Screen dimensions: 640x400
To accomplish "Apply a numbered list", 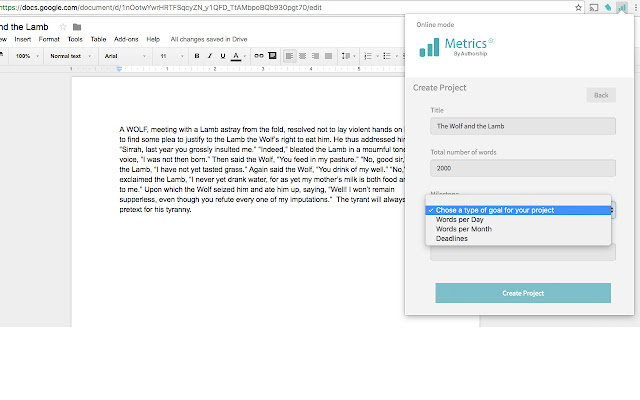I will point(370,56).
